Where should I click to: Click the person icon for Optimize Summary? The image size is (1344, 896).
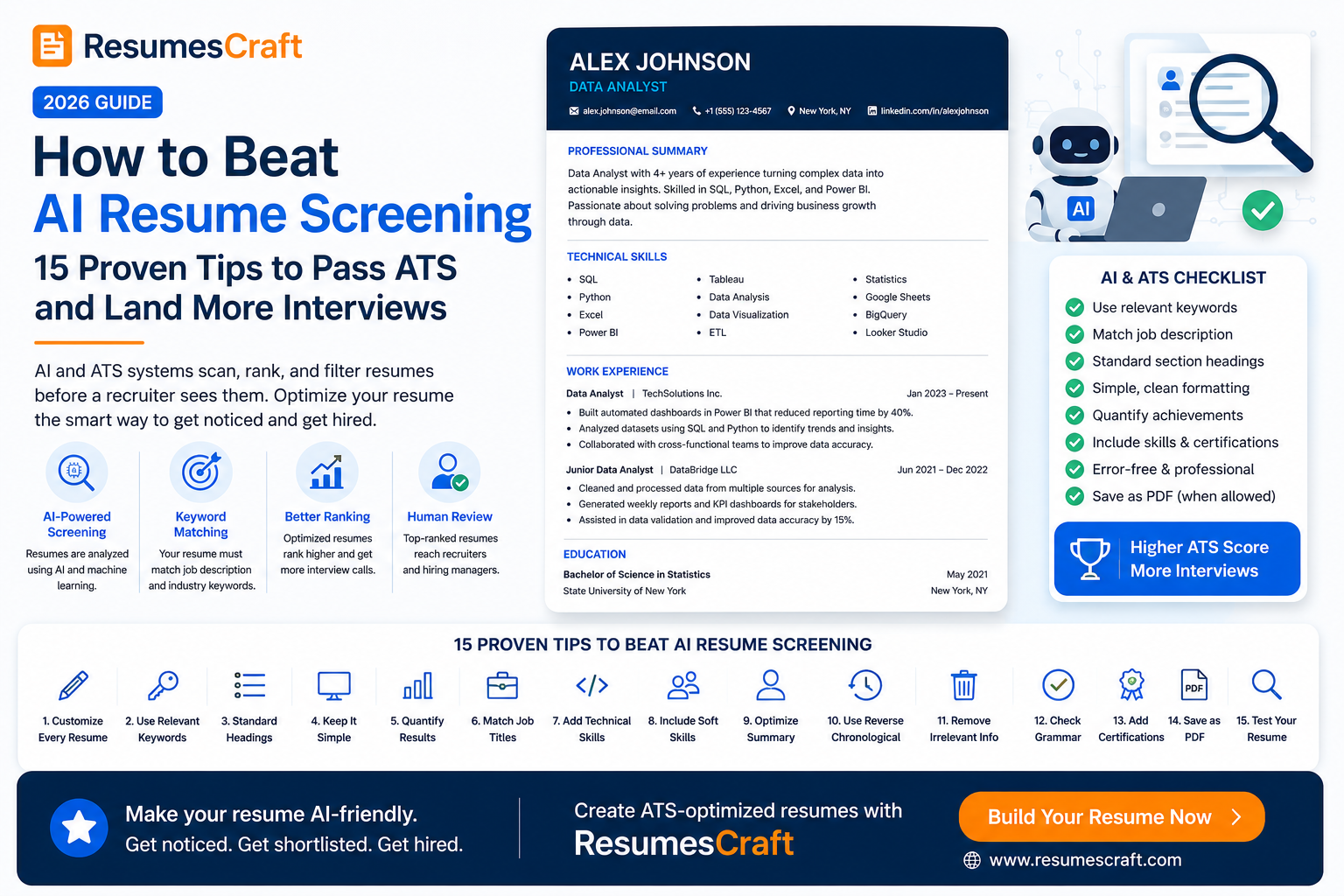[x=771, y=685]
